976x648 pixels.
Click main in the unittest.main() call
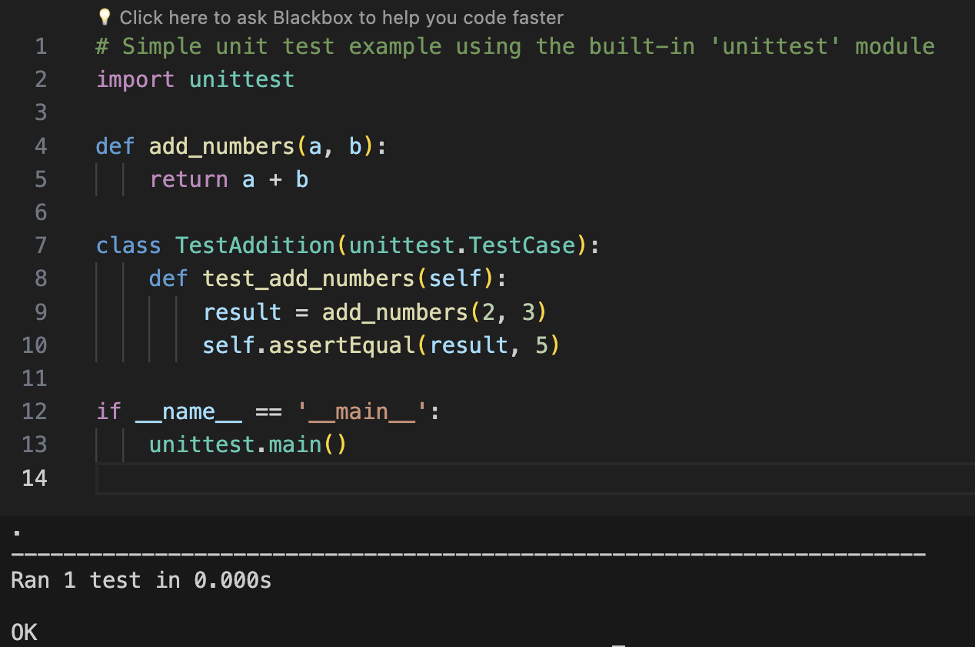click(x=295, y=445)
